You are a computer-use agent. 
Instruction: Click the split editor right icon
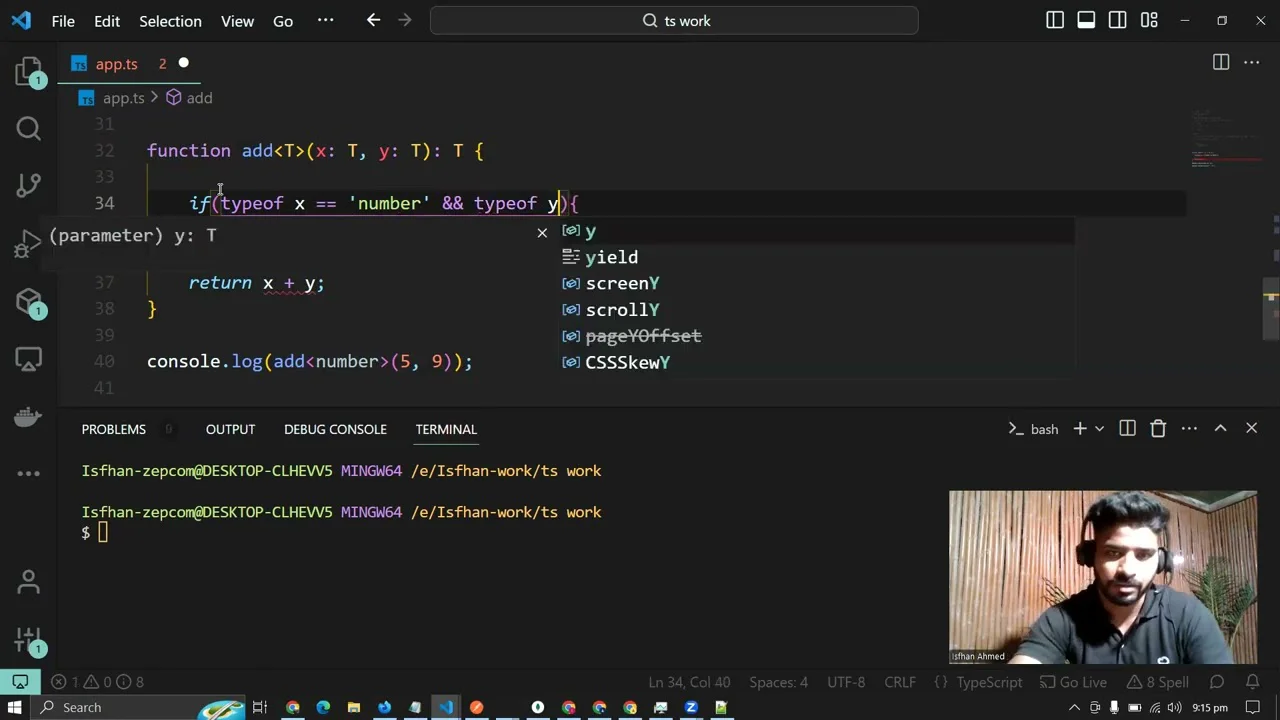[x=1220, y=63]
